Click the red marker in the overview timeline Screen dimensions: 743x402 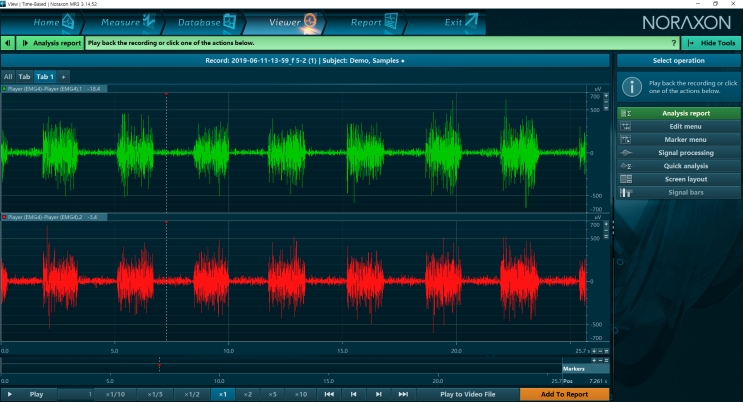pos(159,365)
